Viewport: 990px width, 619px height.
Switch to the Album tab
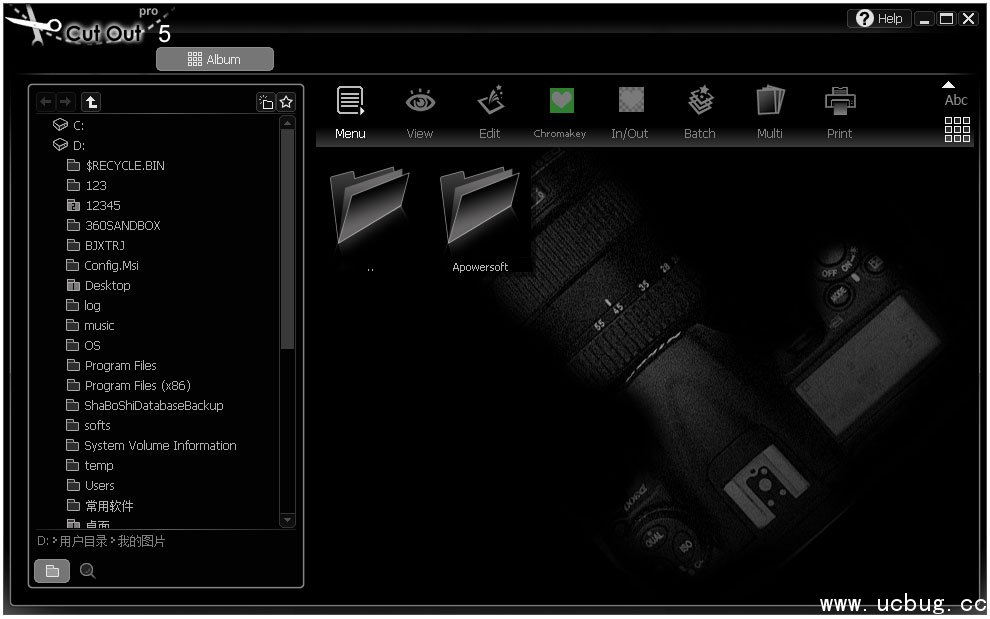pyautogui.click(x=215, y=59)
